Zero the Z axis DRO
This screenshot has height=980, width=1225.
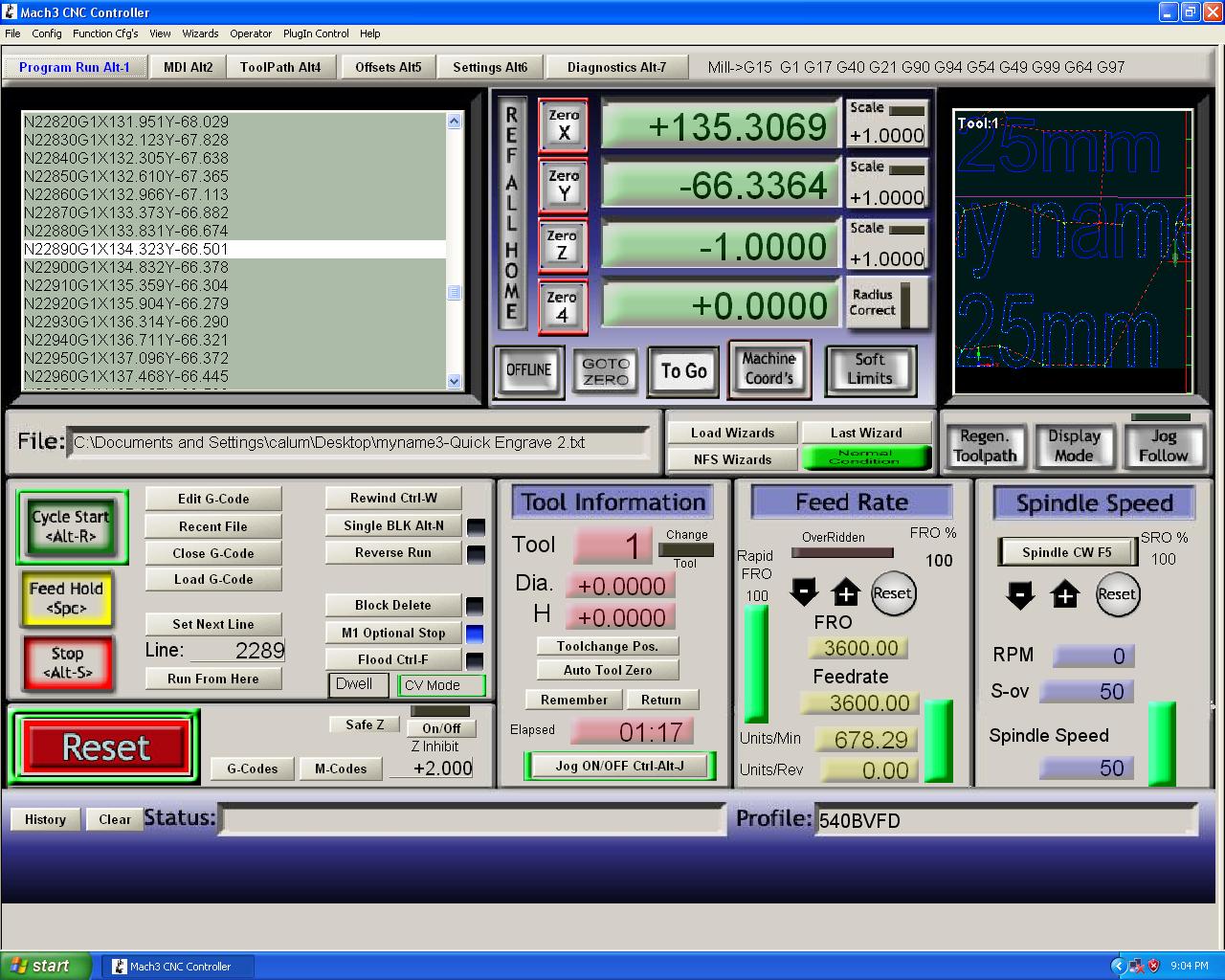coord(563,245)
